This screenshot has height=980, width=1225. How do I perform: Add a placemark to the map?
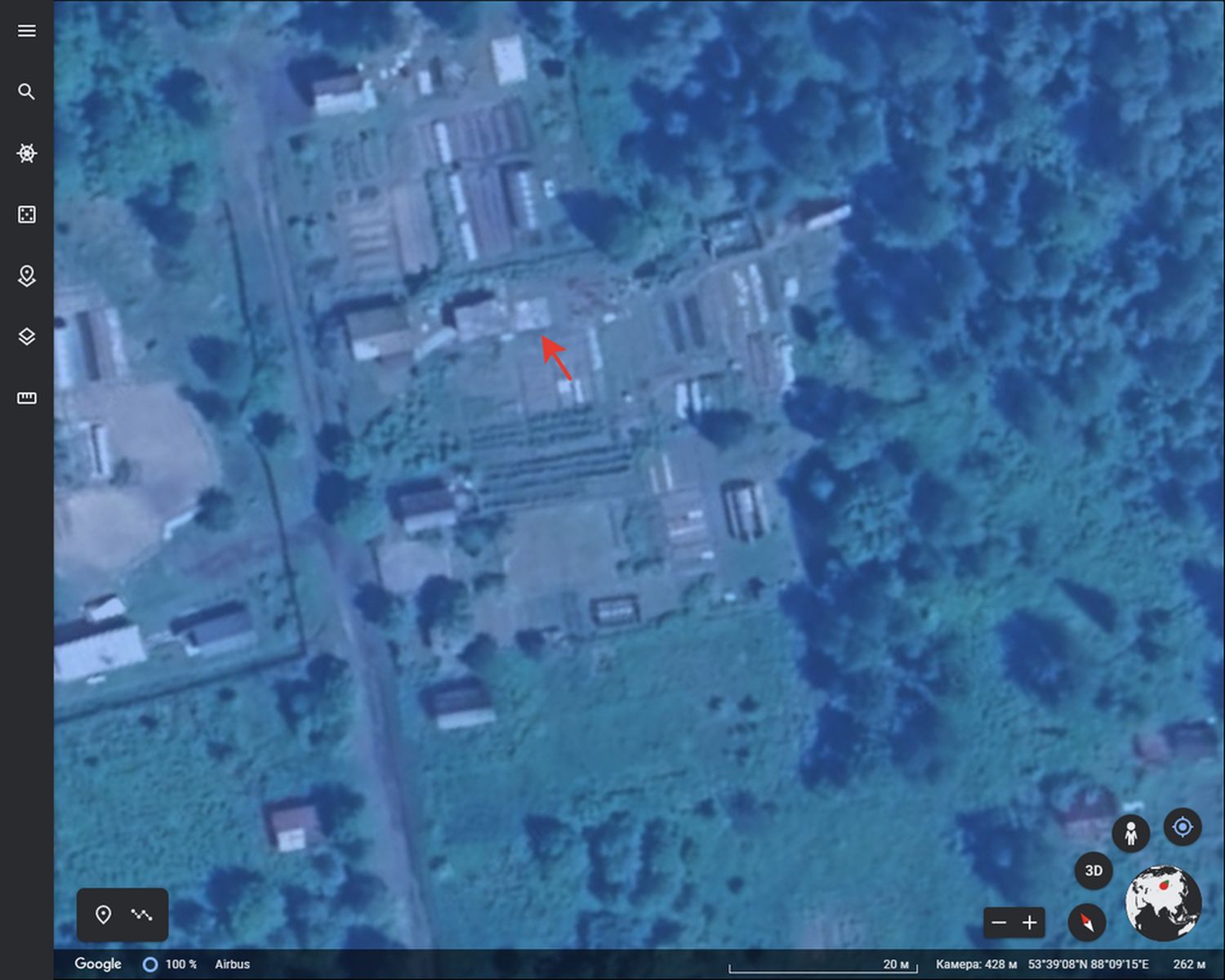tap(103, 915)
